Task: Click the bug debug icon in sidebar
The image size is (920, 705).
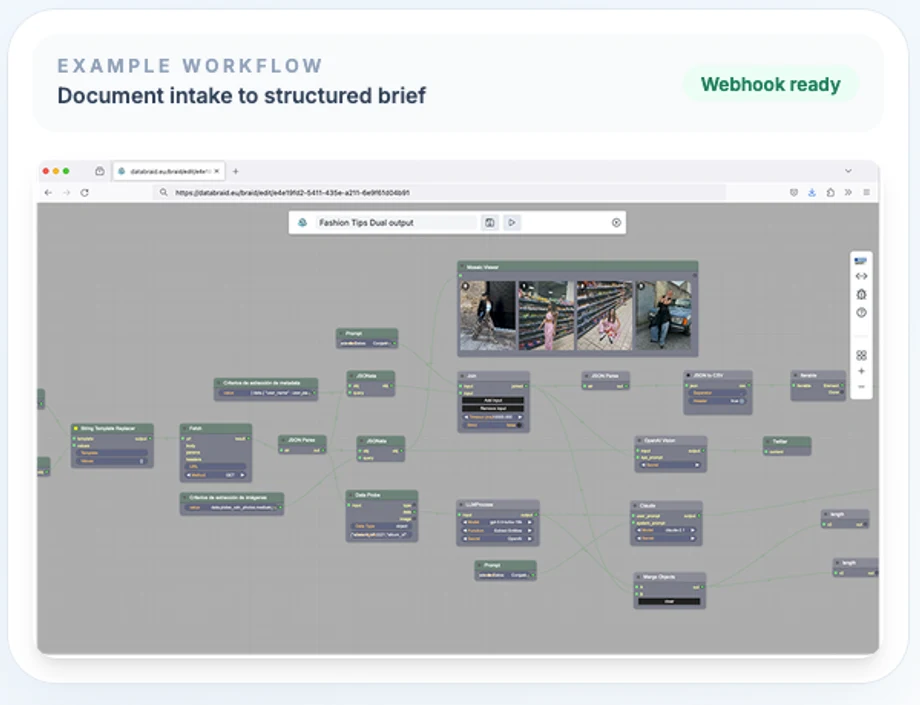Action: coord(861,294)
